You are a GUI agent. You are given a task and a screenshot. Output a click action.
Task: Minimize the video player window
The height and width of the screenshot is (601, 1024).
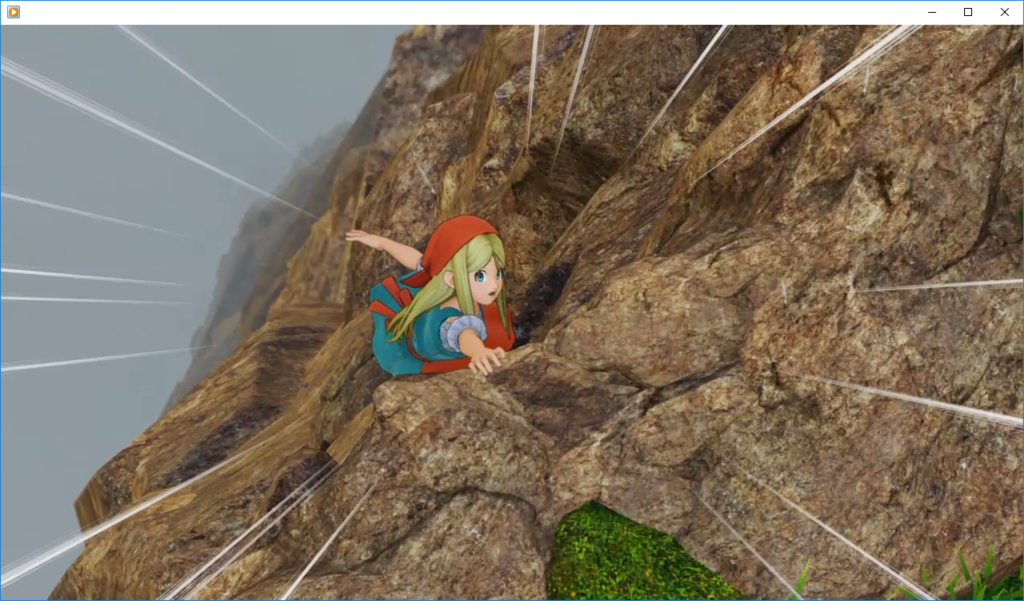click(932, 12)
